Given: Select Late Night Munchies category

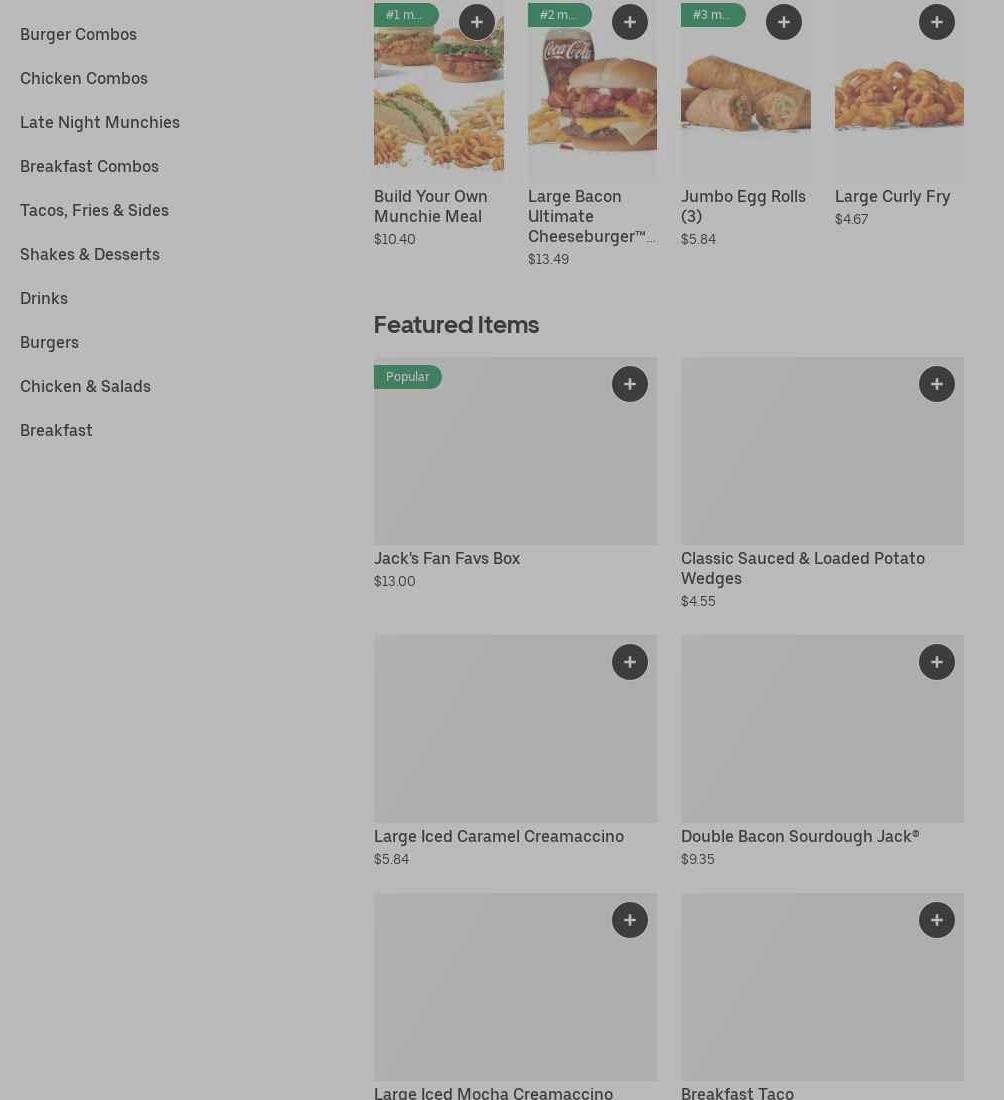Looking at the screenshot, I should click(x=100, y=122).
